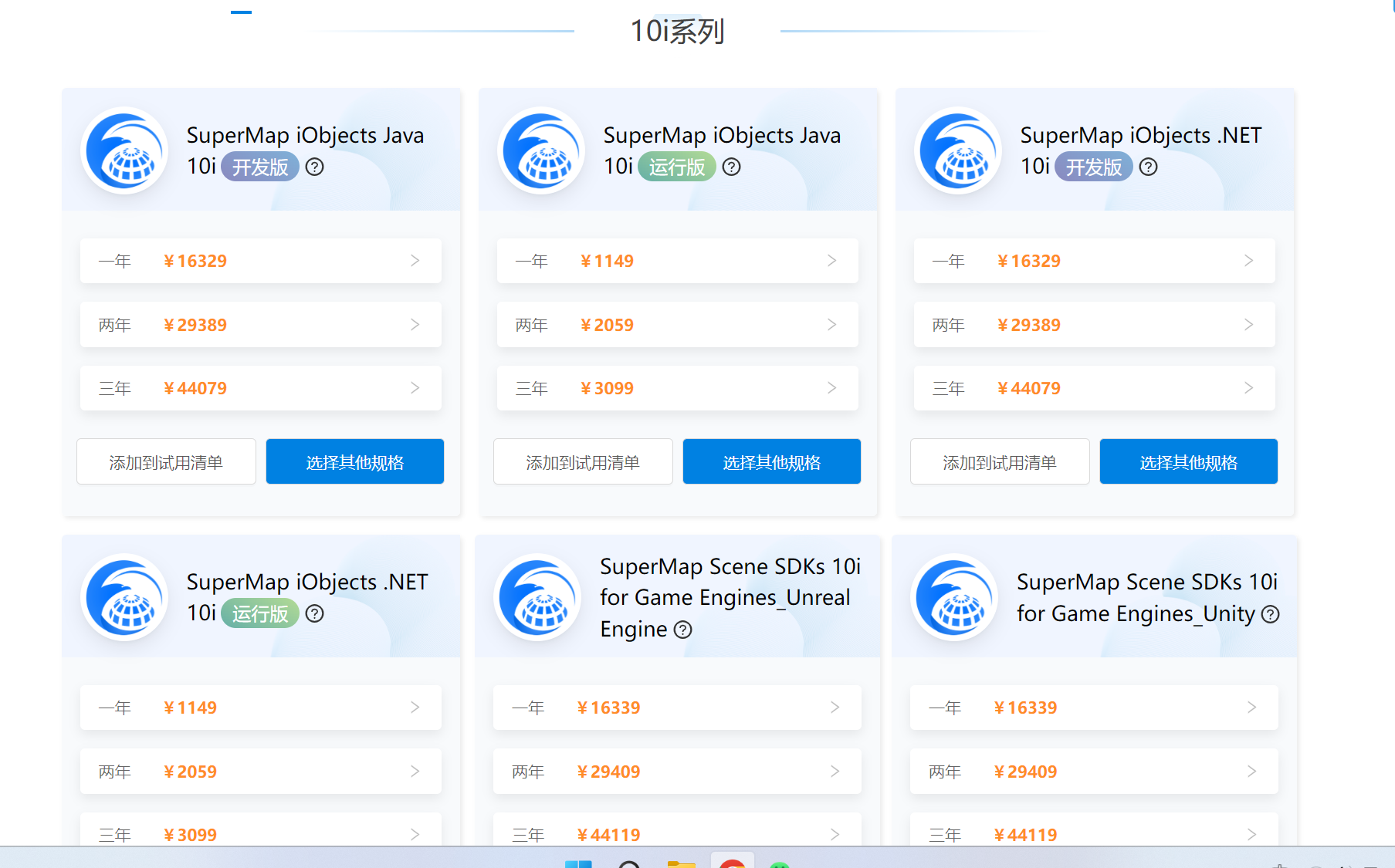Image resolution: width=1395 pixels, height=868 pixels.
Task: Click the 运行版 badge on iObjects .NET
Action: tap(260, 613)
